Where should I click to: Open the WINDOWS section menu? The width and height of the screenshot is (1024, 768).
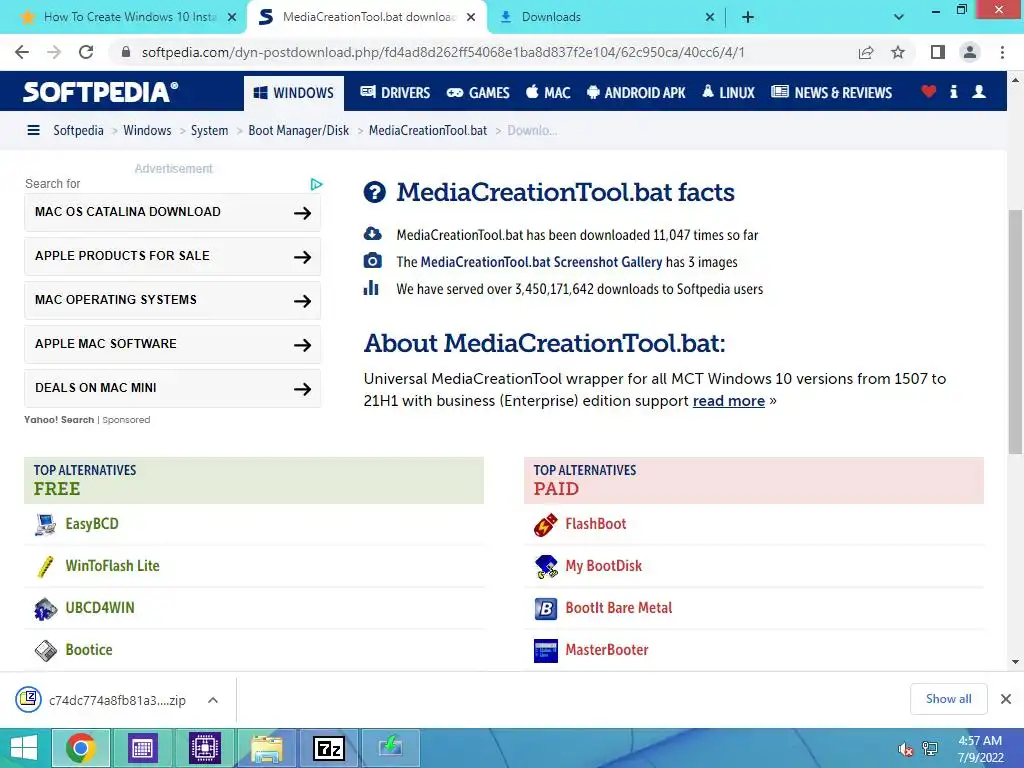293,93
